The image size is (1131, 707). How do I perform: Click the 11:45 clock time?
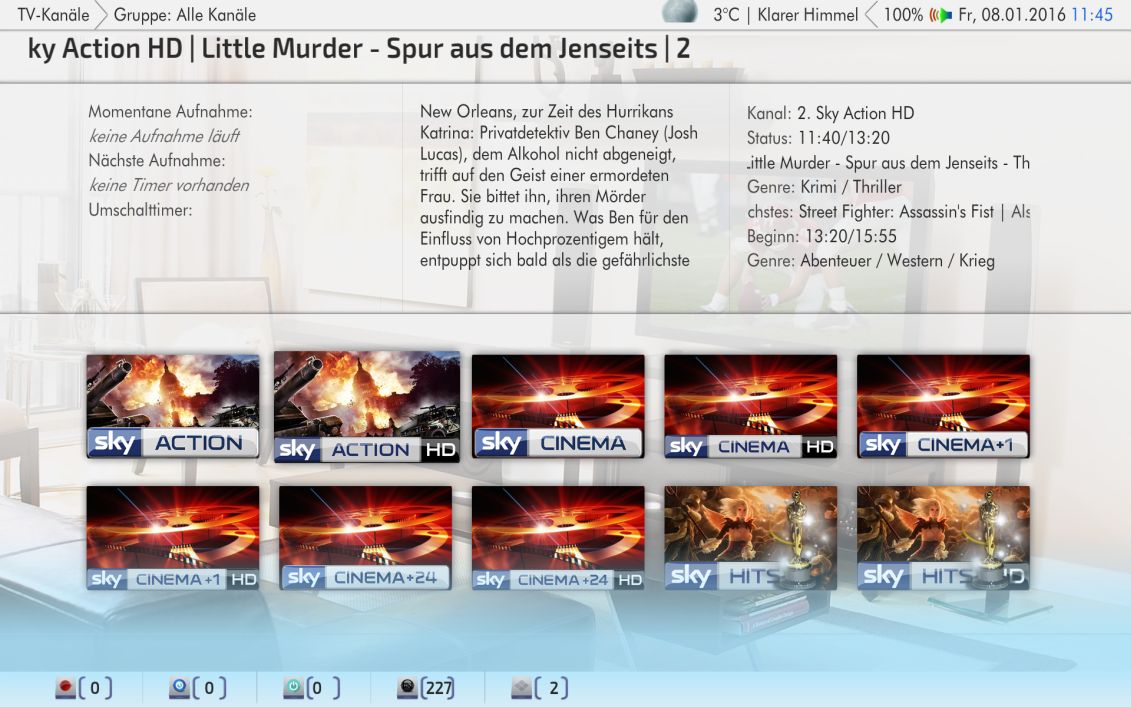1092,14
